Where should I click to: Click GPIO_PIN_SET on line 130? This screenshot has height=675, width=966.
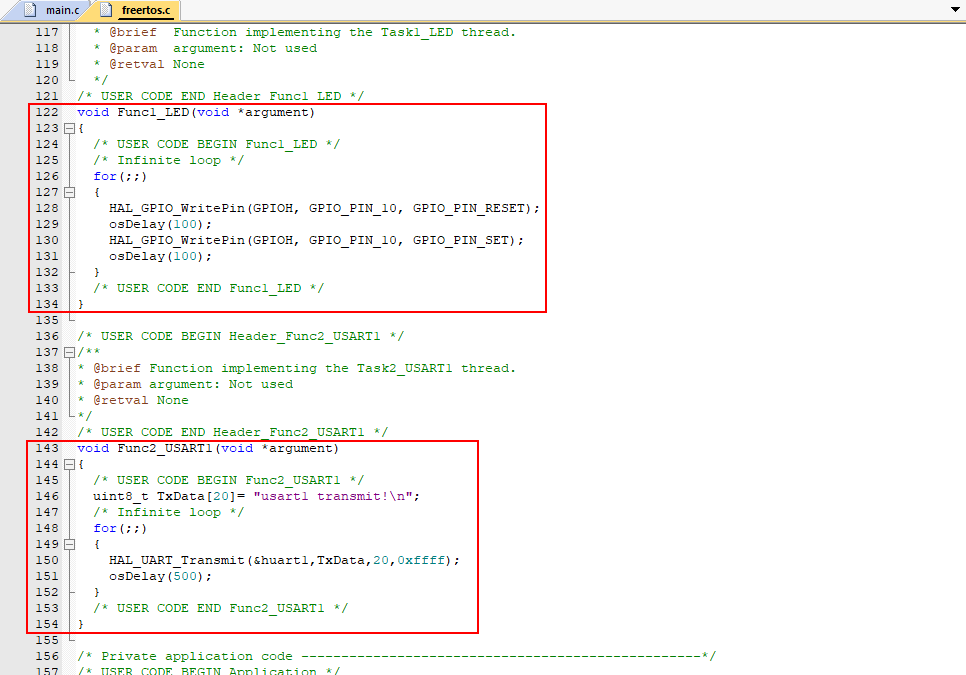pyautogui.click(x=460, y=240)
